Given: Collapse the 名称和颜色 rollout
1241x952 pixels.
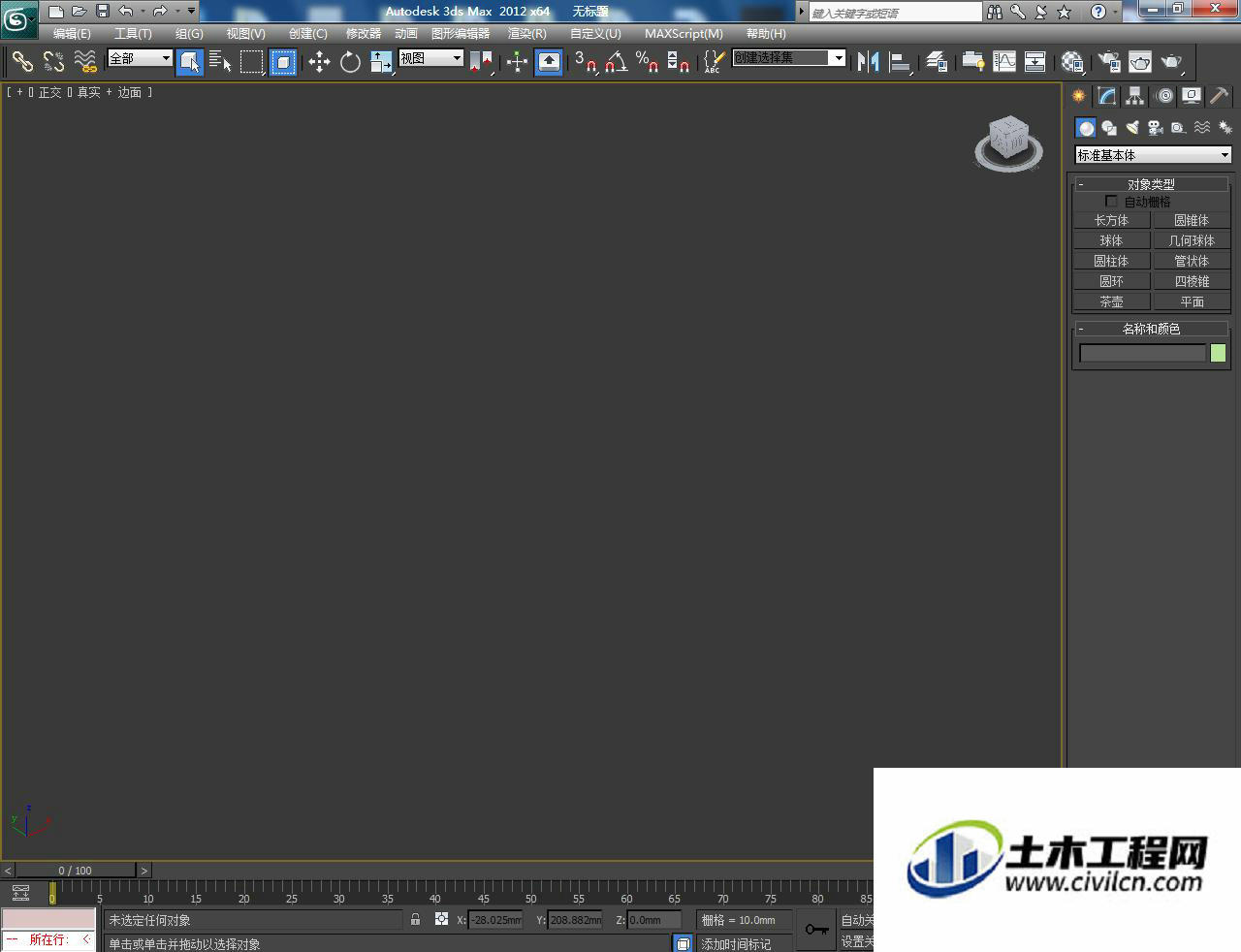Looking at the screenshot, I should 1151,329.
